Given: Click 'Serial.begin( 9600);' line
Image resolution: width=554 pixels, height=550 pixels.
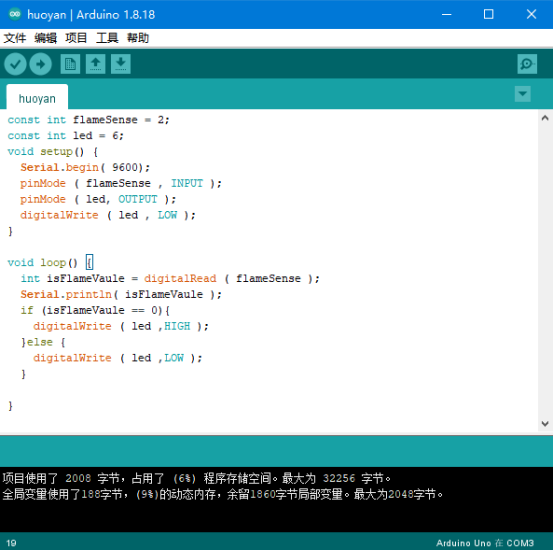Looking at the screenshot, I should pos(85,167).
